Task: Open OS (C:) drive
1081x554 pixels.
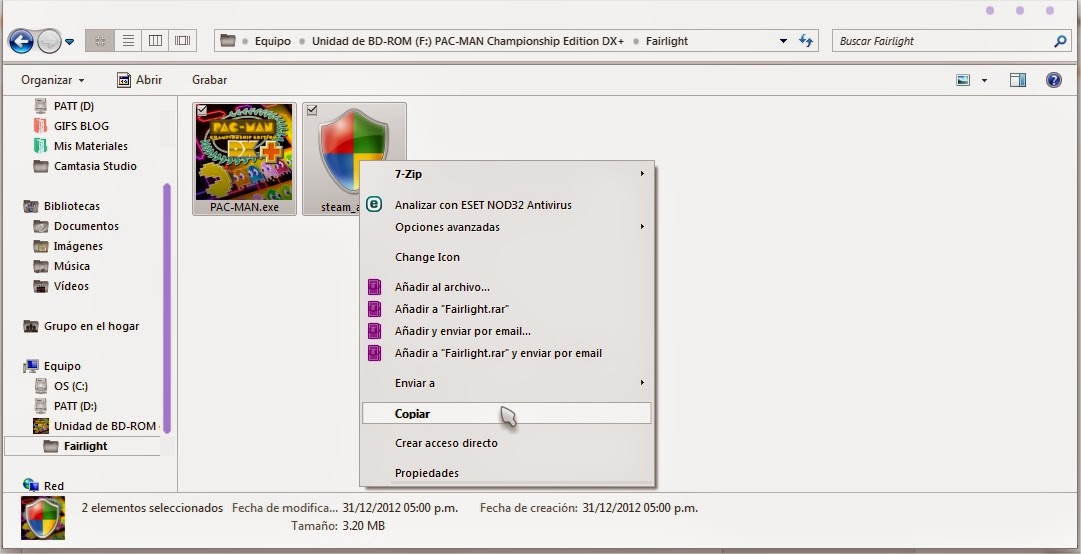Action: point(71,386)
